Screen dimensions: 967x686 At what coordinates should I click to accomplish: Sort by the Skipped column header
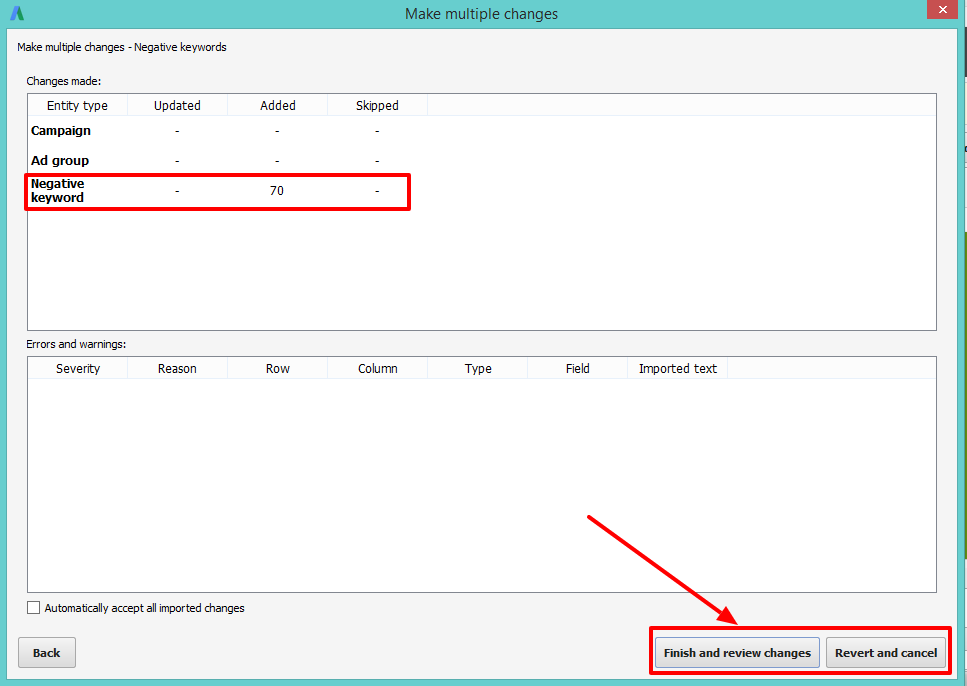point(377,105)
